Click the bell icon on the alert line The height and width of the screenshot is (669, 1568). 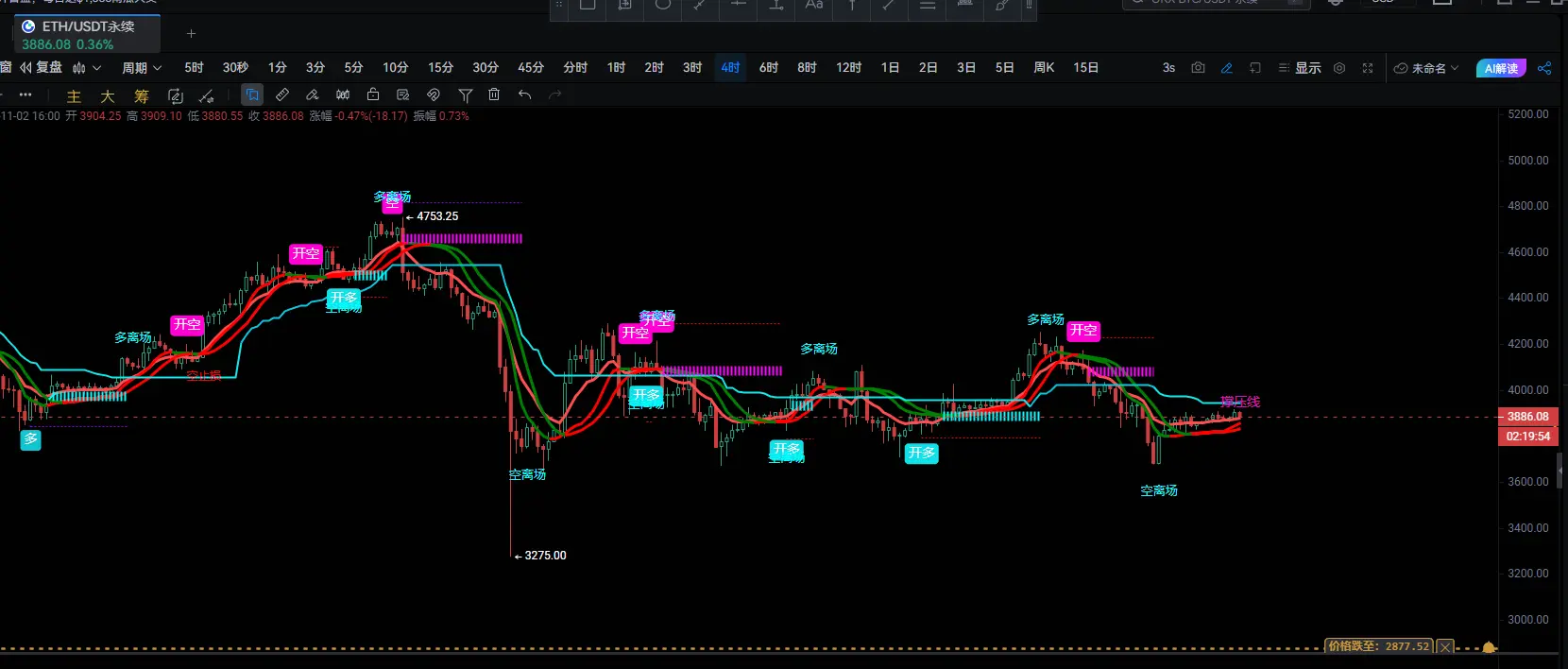tap(1490, 647)
